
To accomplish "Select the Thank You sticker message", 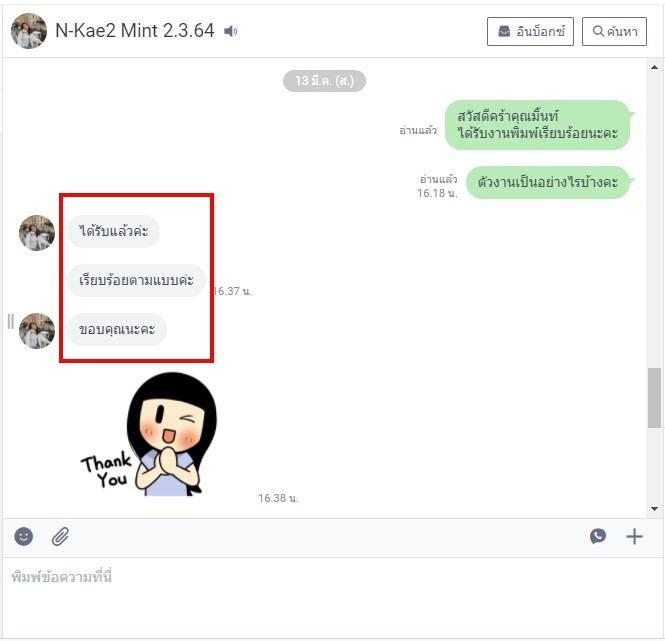I will tap(149, 434).
